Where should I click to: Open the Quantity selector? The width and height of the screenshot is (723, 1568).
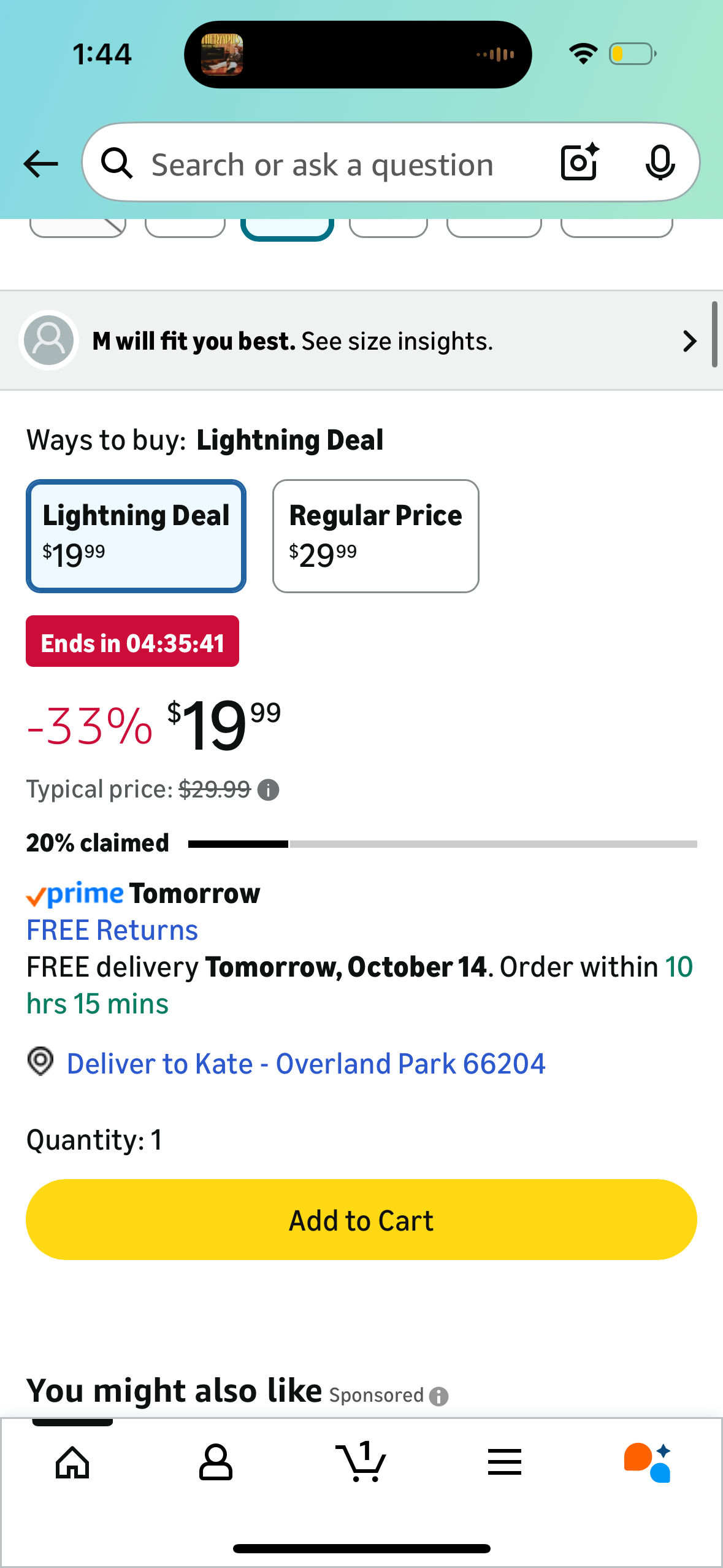pos(95,1140)
